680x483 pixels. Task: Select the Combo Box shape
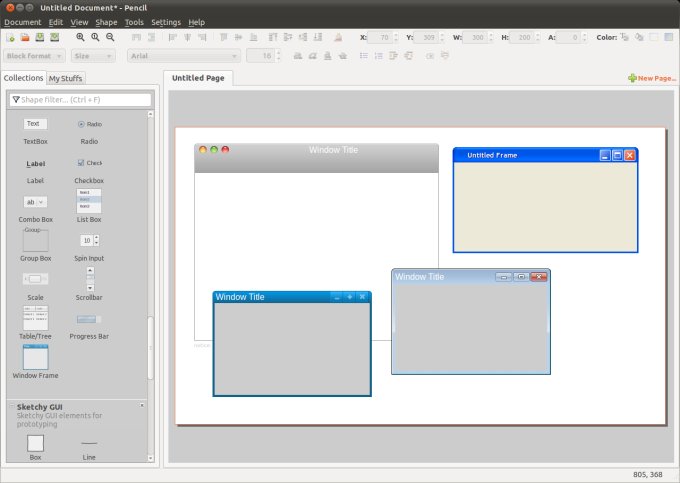click(x=36, y=209)
